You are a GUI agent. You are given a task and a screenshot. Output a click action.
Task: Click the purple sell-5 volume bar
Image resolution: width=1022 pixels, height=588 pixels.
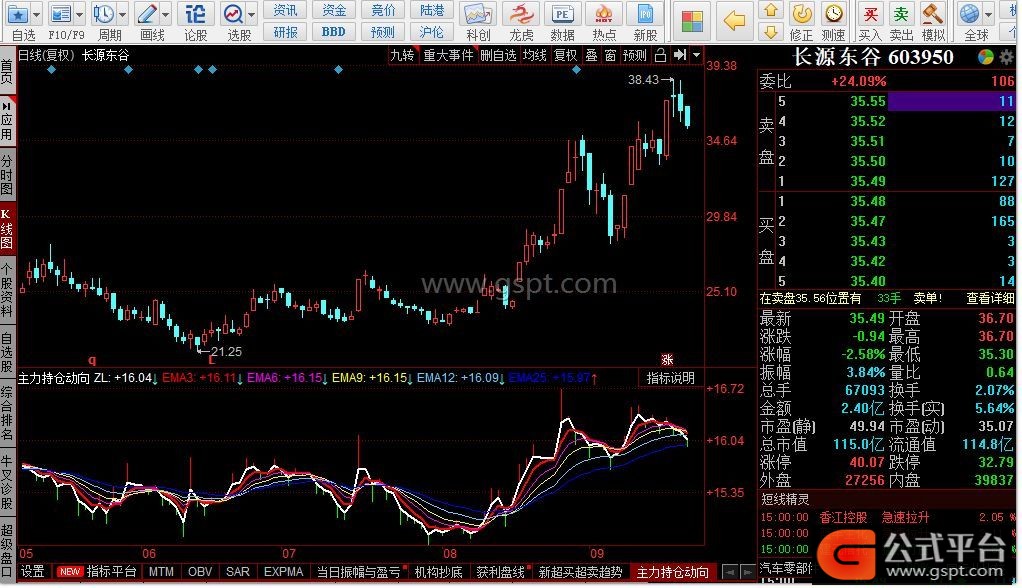[951, 101]
